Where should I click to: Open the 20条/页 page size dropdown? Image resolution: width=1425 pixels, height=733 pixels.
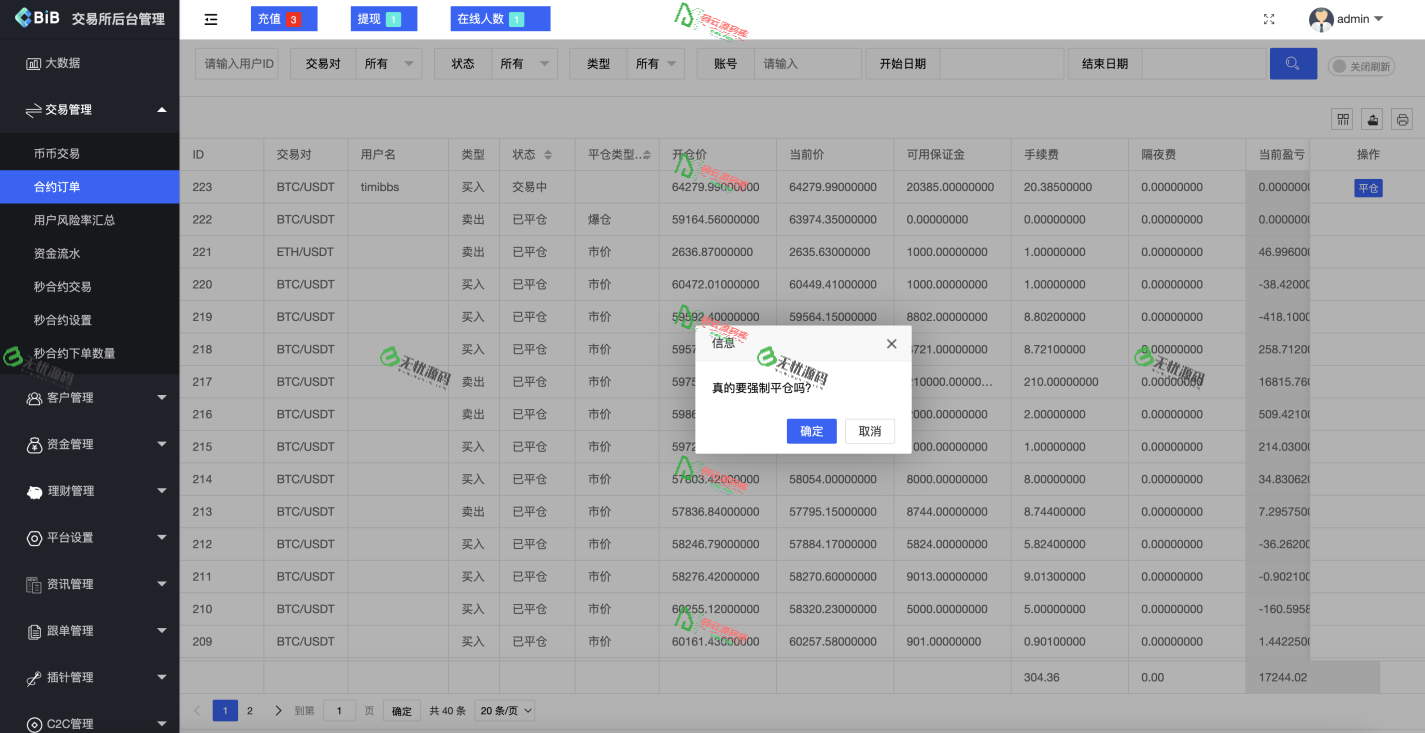pos(504,710)
